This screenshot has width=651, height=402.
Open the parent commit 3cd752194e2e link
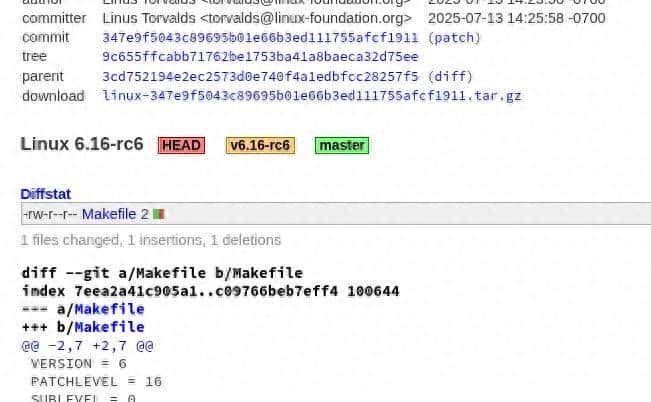pyautogui.click(x=260, y=77)
